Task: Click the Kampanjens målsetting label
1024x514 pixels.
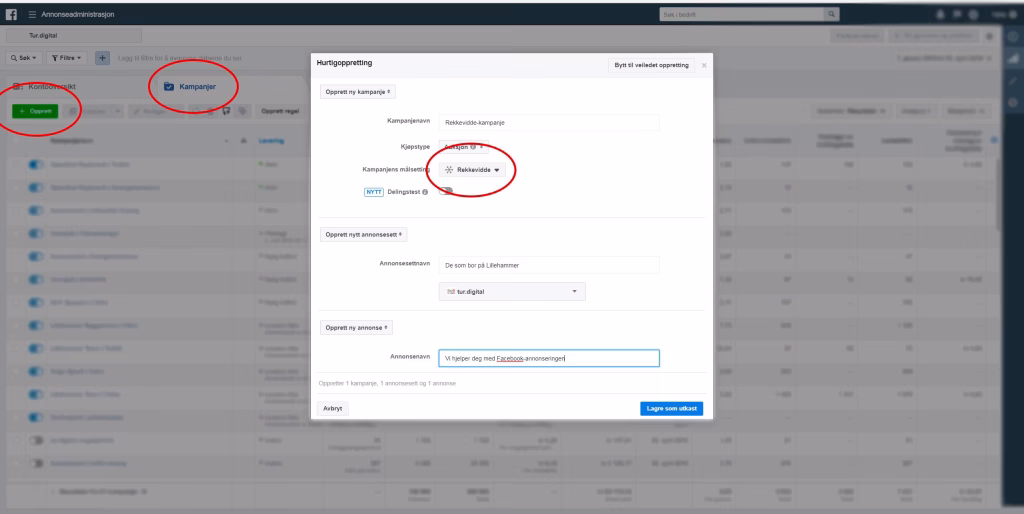Action: point(396,169)
